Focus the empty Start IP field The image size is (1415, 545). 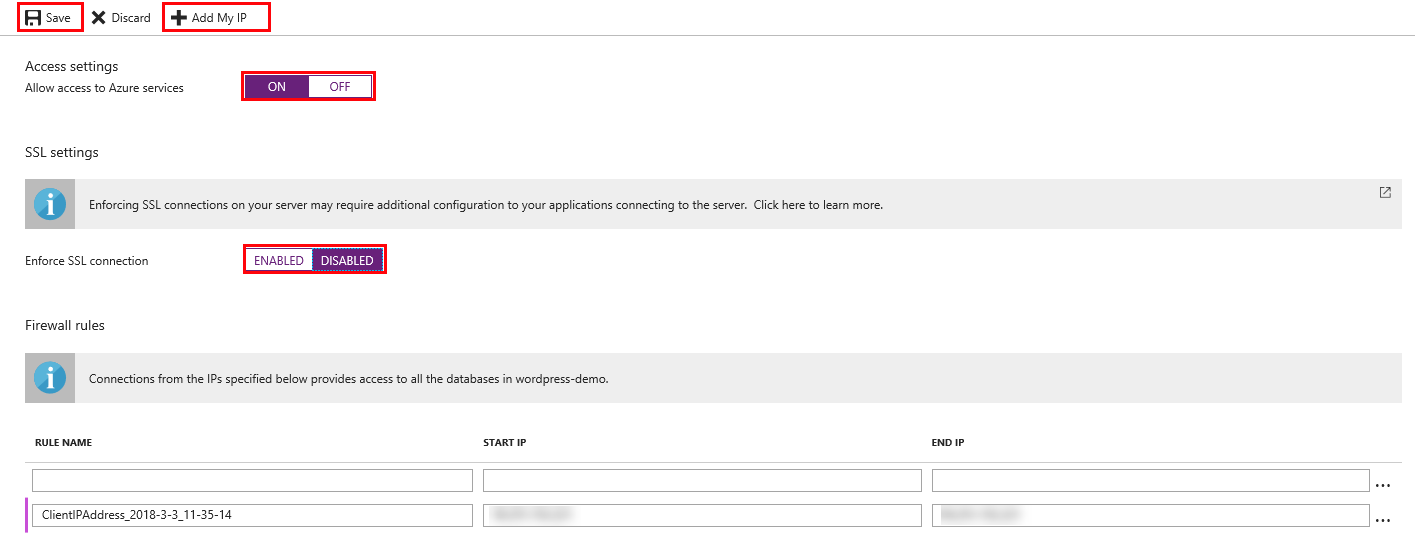[x=702, y=481]
